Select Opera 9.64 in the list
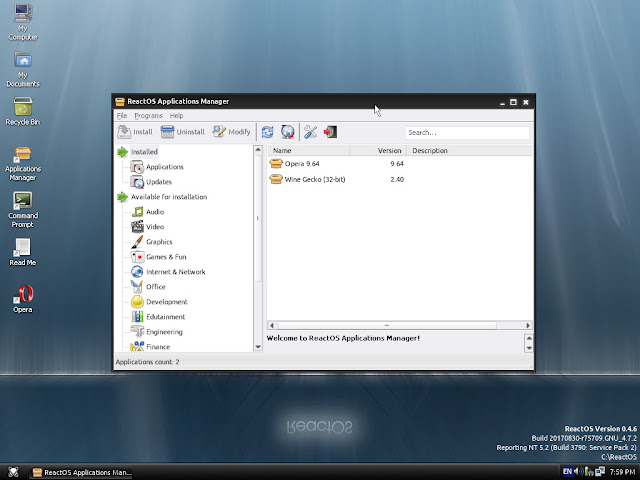640x480 pixels. [x=302, y=164]
